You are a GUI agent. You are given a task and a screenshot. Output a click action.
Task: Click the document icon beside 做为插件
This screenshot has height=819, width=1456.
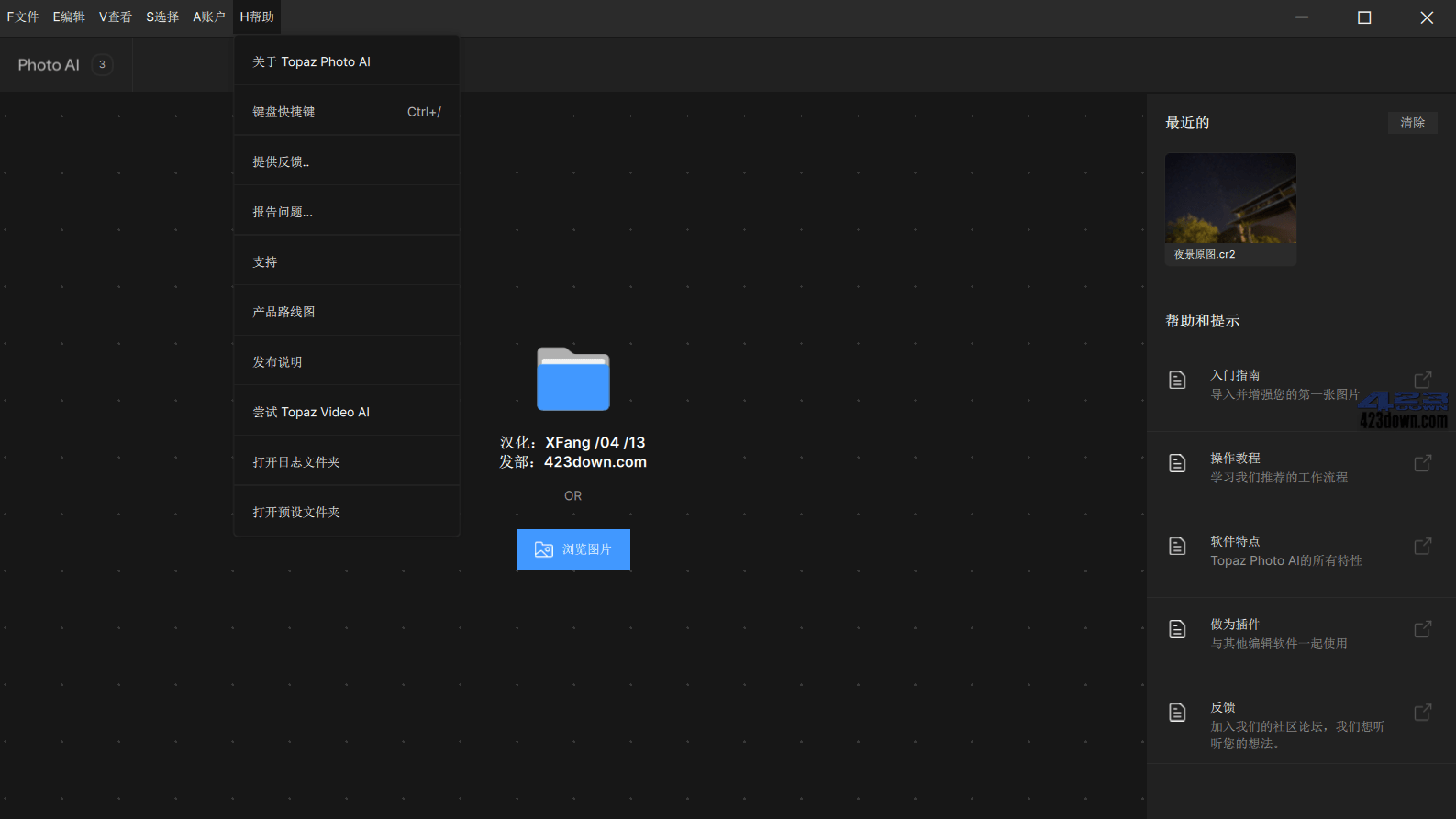(x=1177, y=629)
